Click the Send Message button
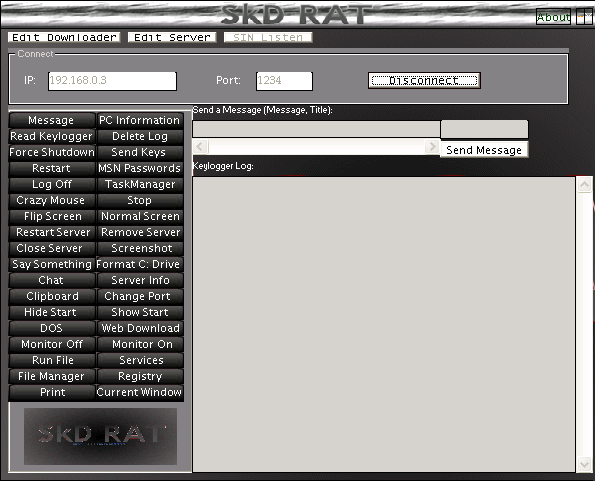595x481 pixels. point(484,150)
